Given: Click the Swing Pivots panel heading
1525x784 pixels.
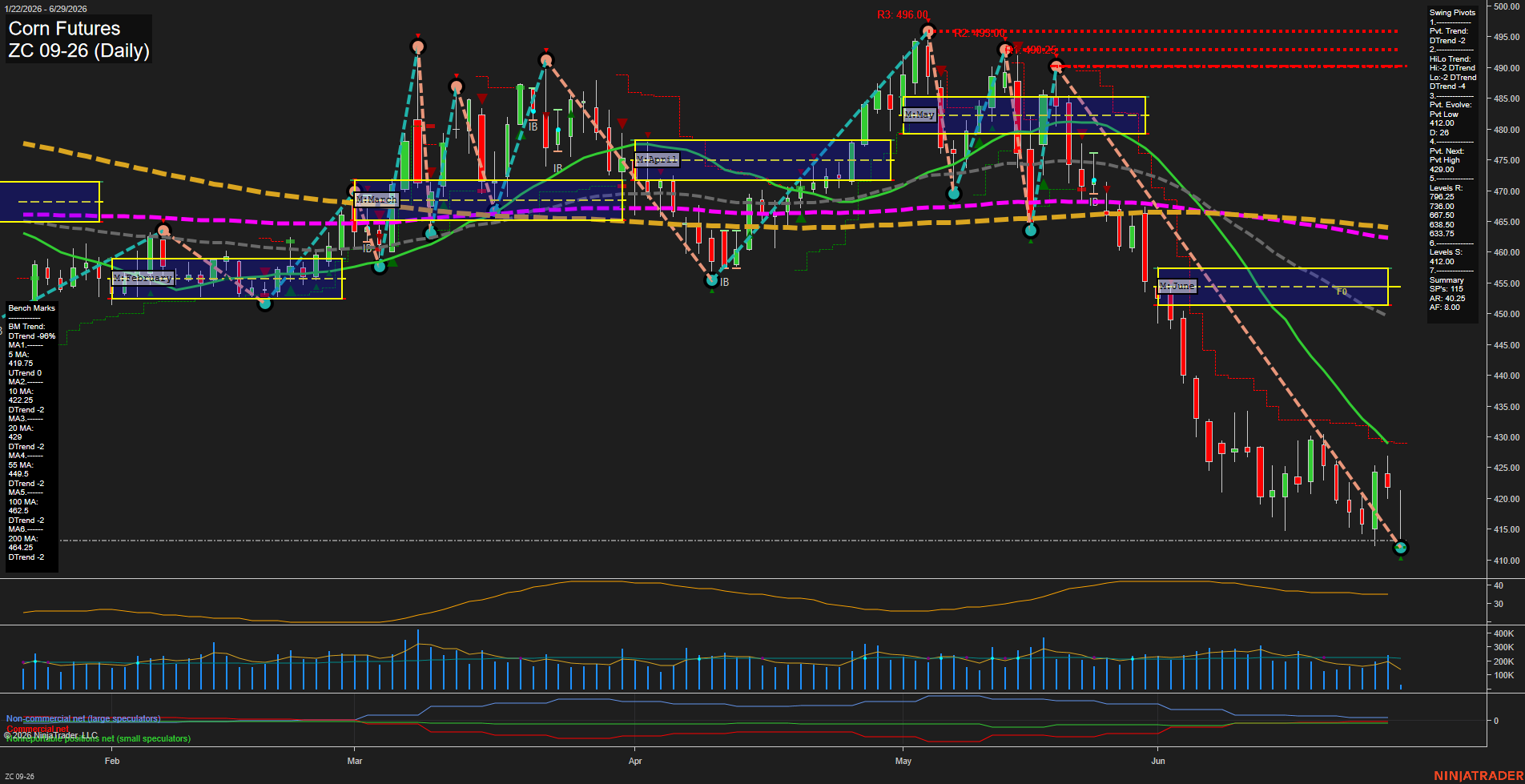Looking at the screenshot, I should [1452, 13].
